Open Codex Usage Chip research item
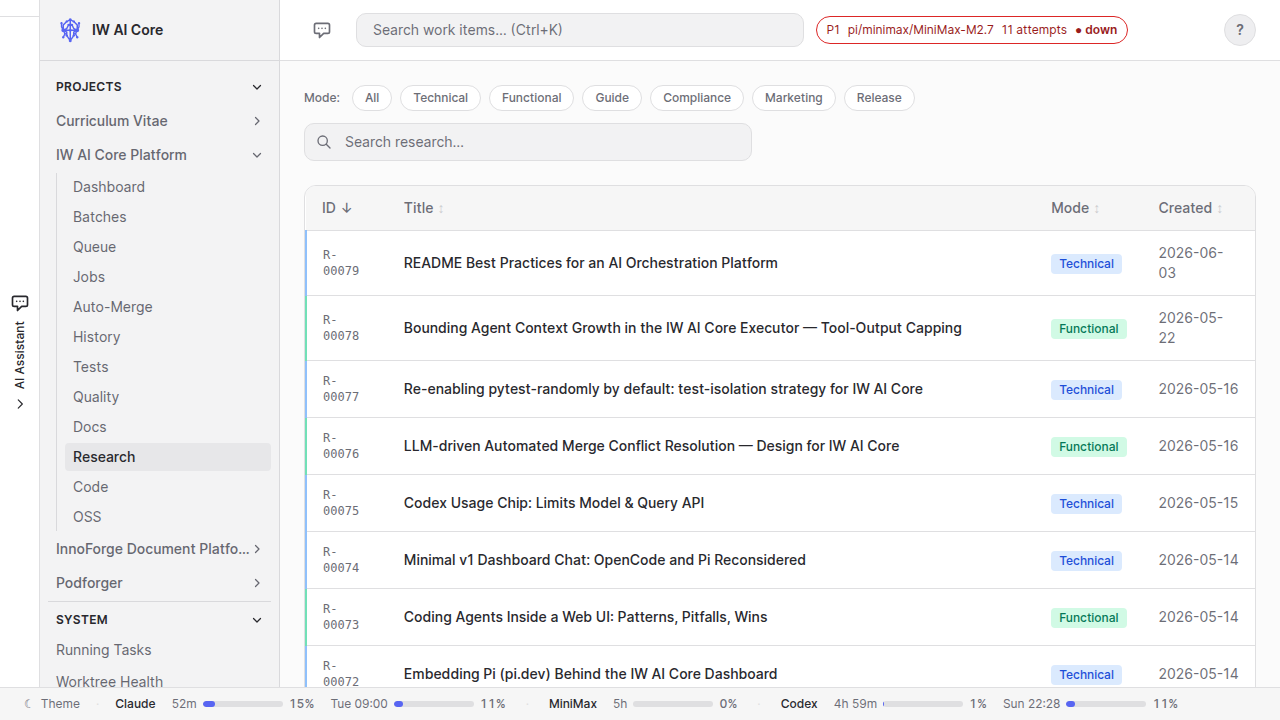Screen dimensions: 1280x720 pyautogui.click(x=554, y=503)
